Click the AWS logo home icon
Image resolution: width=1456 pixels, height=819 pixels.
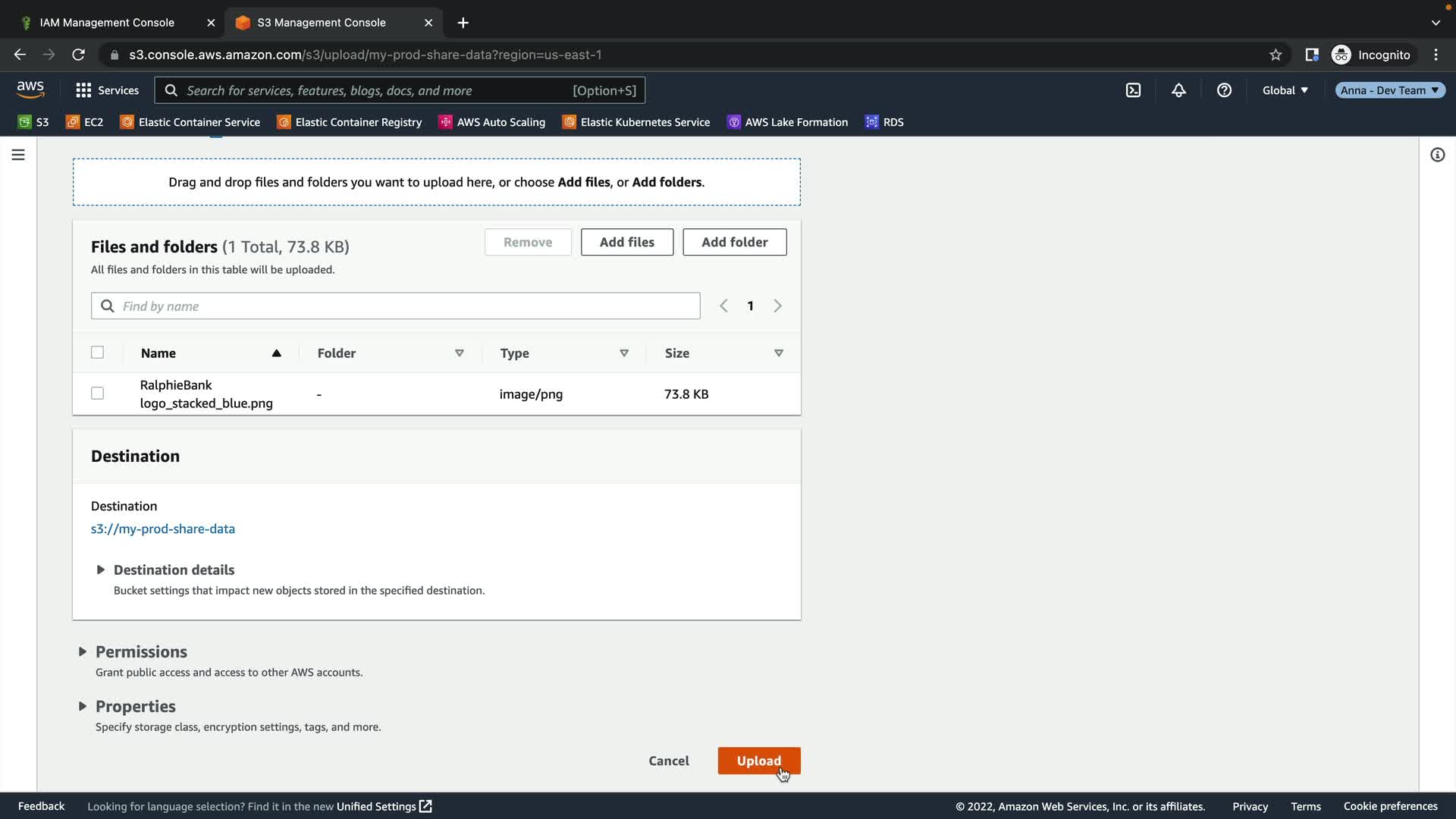[30, 89]
